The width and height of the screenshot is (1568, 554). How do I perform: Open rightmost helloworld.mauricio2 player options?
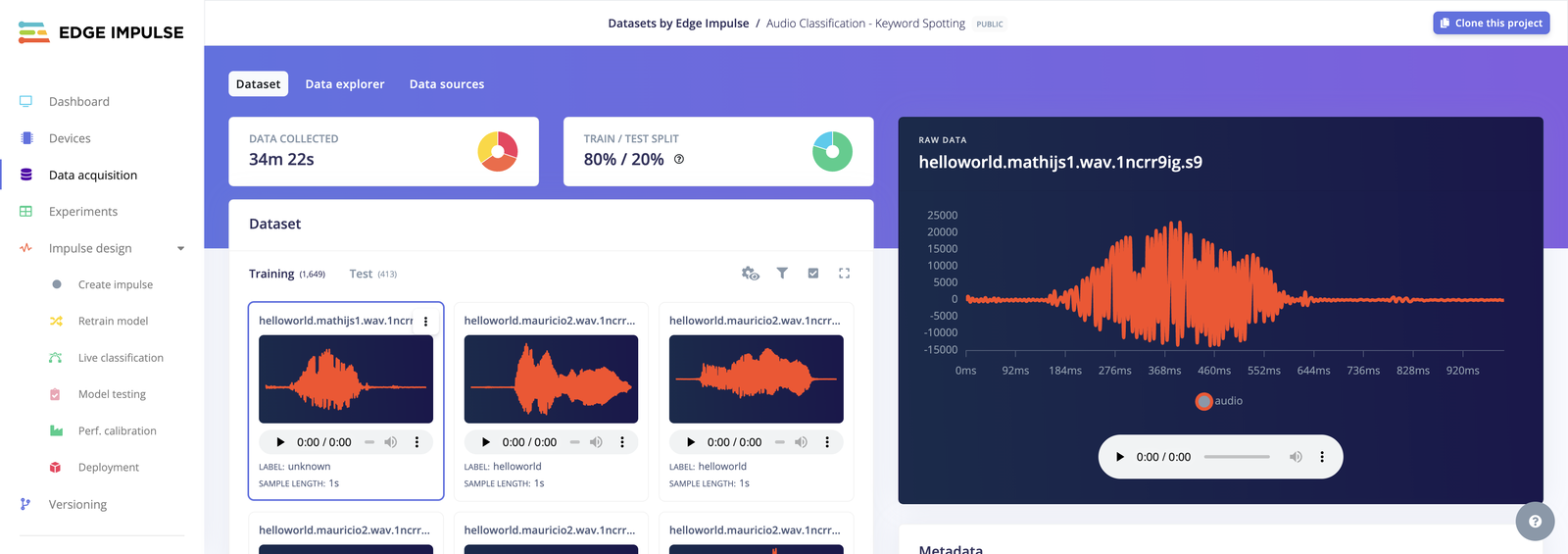(x=827, y=442)
